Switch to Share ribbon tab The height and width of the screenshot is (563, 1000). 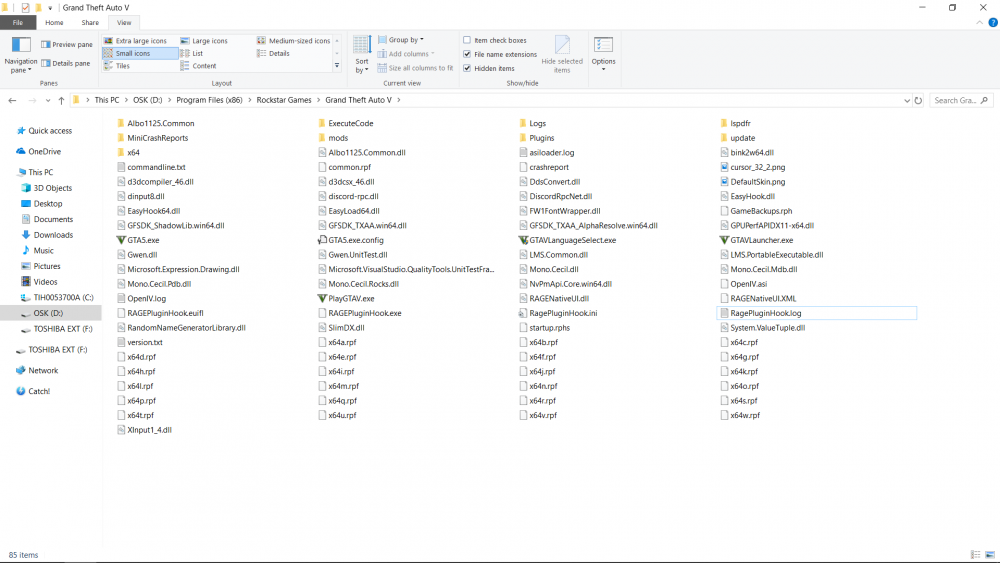pos(90,22)
